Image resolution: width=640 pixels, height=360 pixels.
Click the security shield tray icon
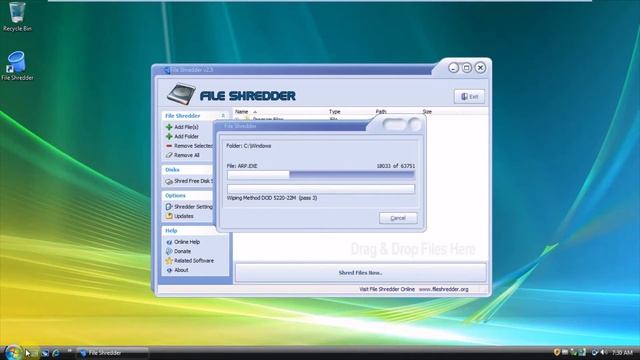(556, 352)
